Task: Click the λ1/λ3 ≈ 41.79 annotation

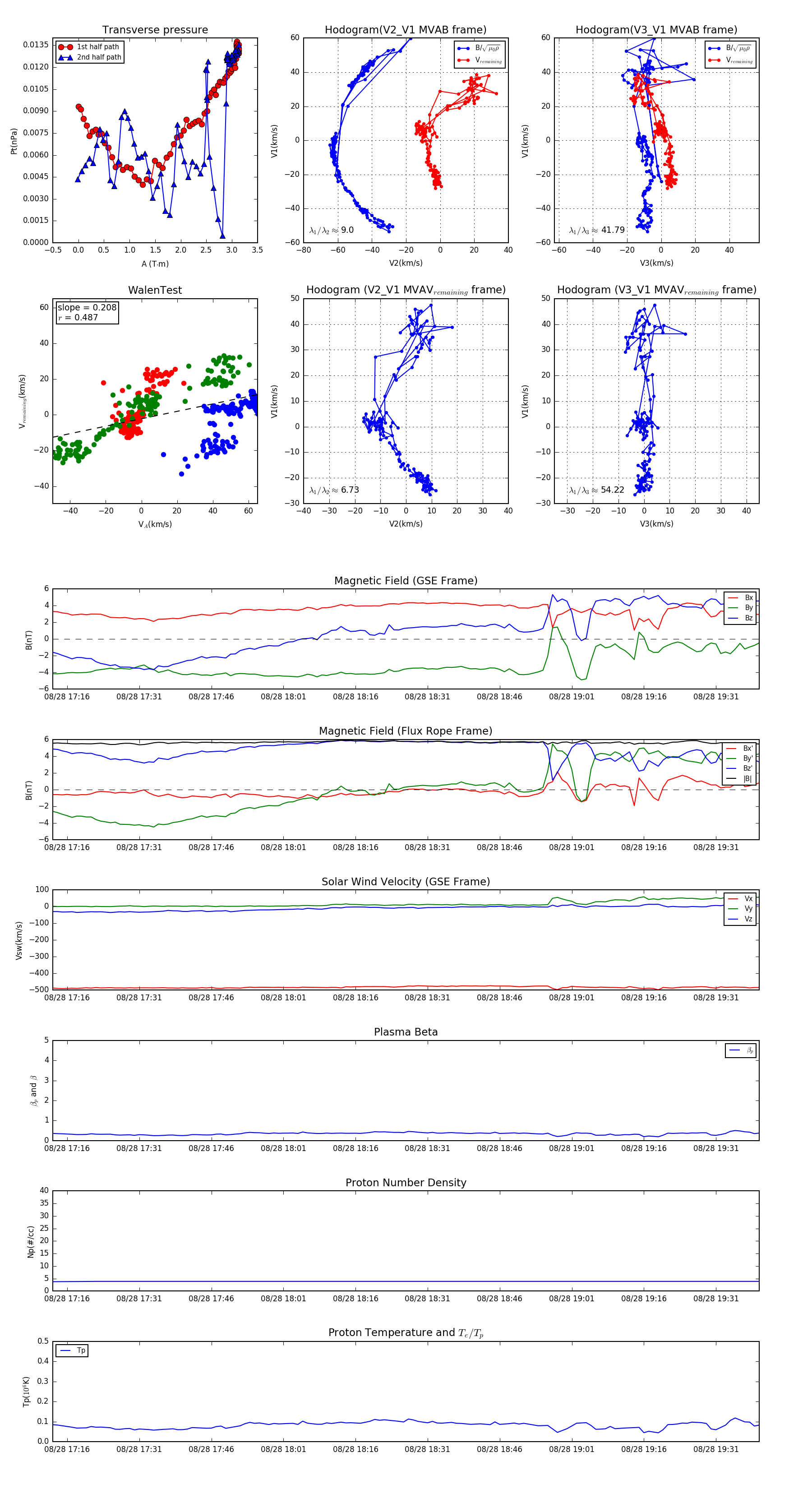Action: pyautogui.click(x=597, y=230)
